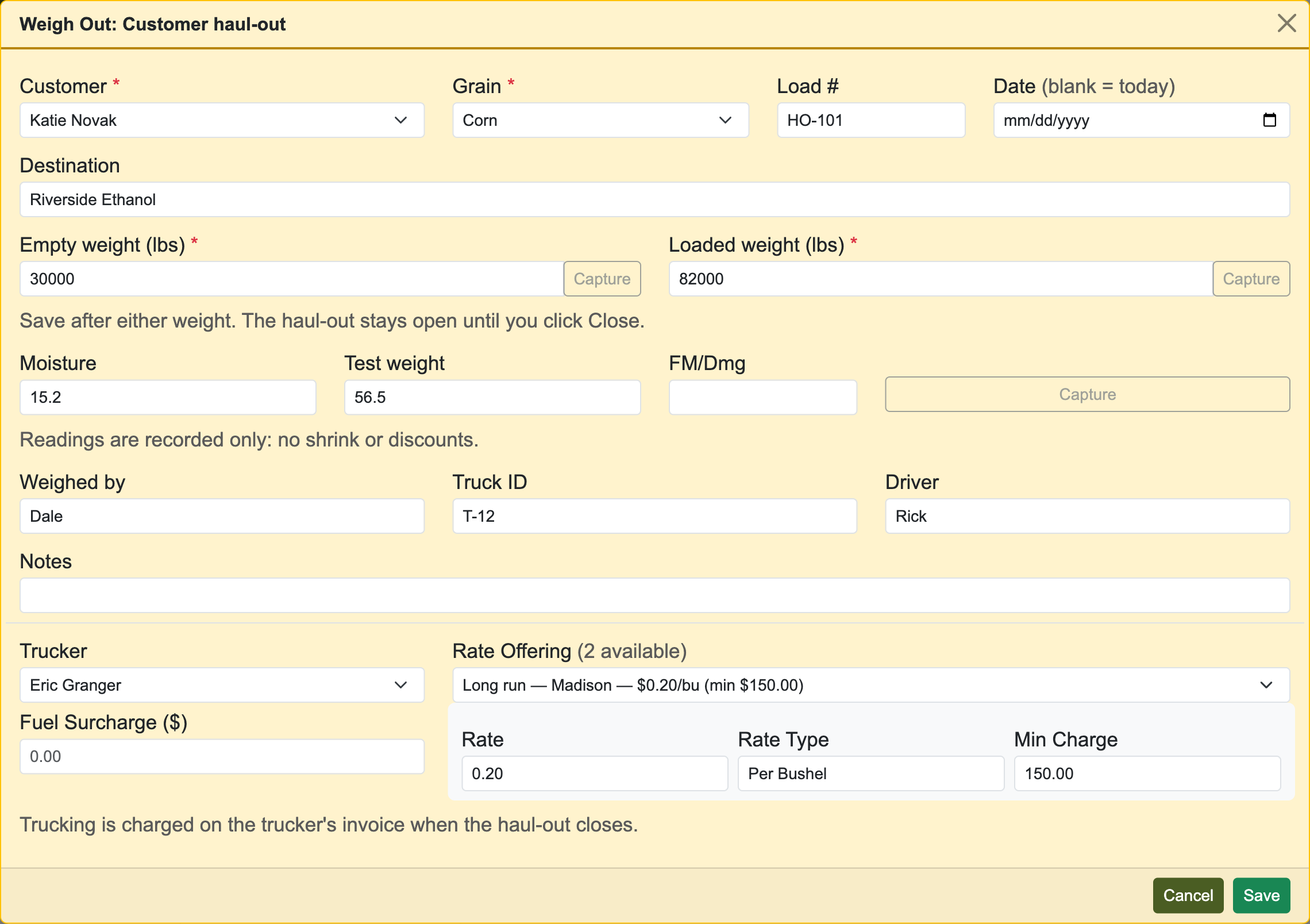This screenshot has width=1310, height=924.
Task: Edit the Min Charge field 150.00
Action: point(1147,773)
